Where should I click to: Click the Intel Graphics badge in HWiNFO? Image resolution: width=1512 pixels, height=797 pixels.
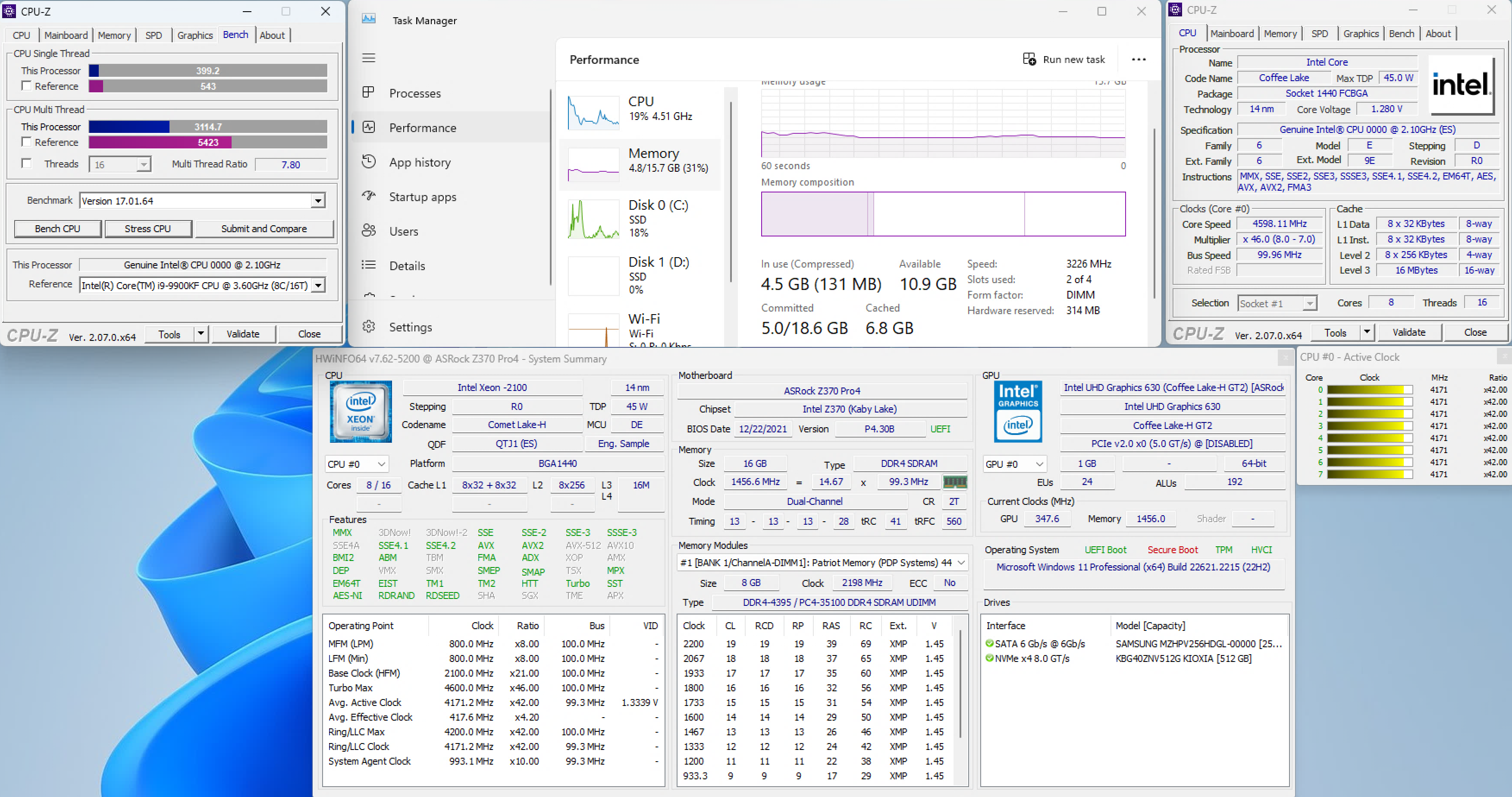click(x=1018, y=411)
